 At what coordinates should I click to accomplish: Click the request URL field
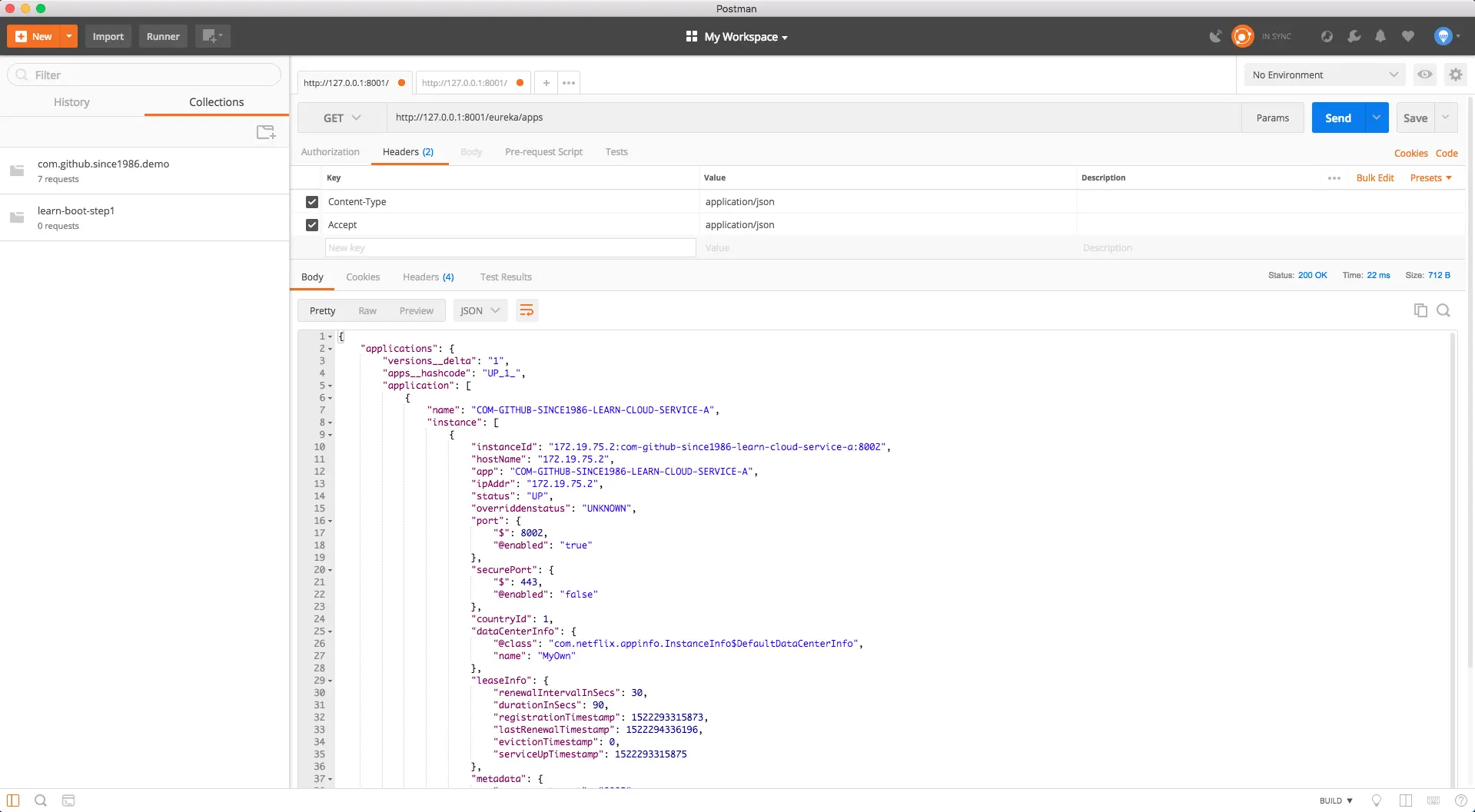coord(814,118)
